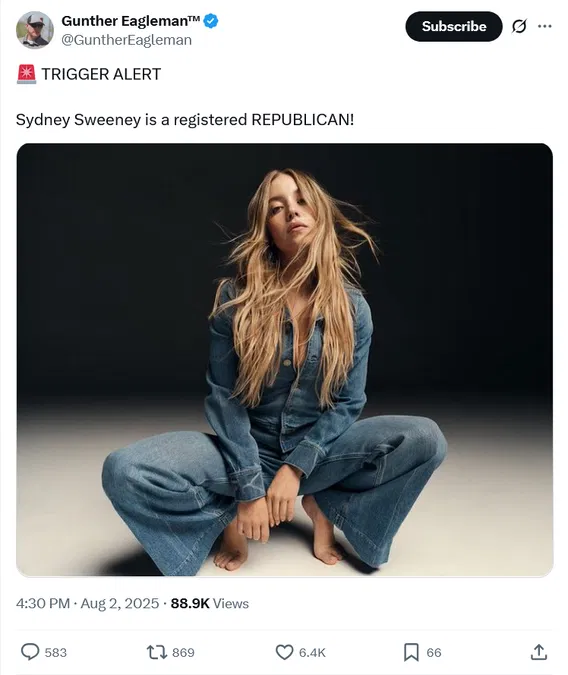This screenshot has width=568, height=675.
Task: Click the reply speech bubble icon
Action: (30, 652)
